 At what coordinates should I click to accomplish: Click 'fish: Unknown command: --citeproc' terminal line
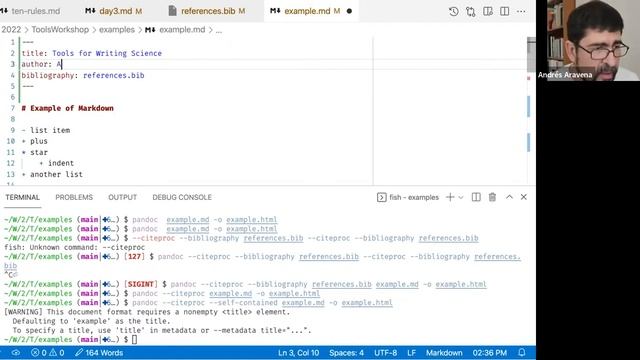[74, 247]
